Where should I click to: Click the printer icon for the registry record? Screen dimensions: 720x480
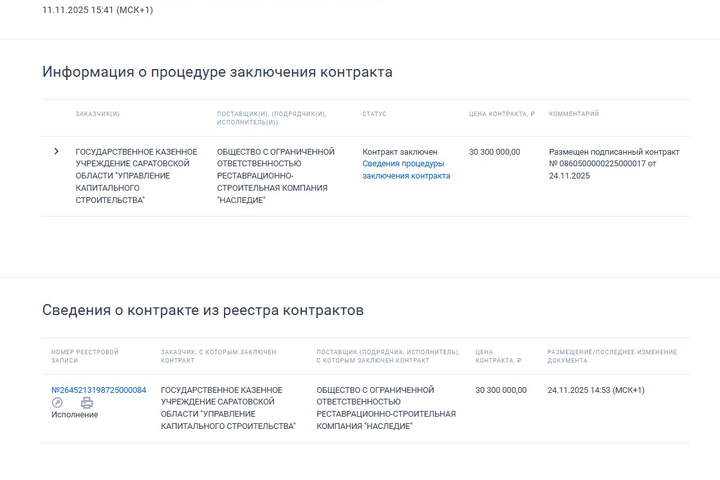coord(87,403)
